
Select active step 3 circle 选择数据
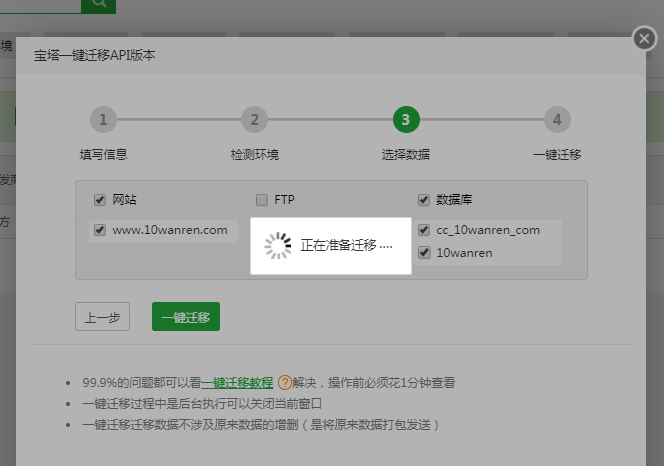tap(406, 119)
